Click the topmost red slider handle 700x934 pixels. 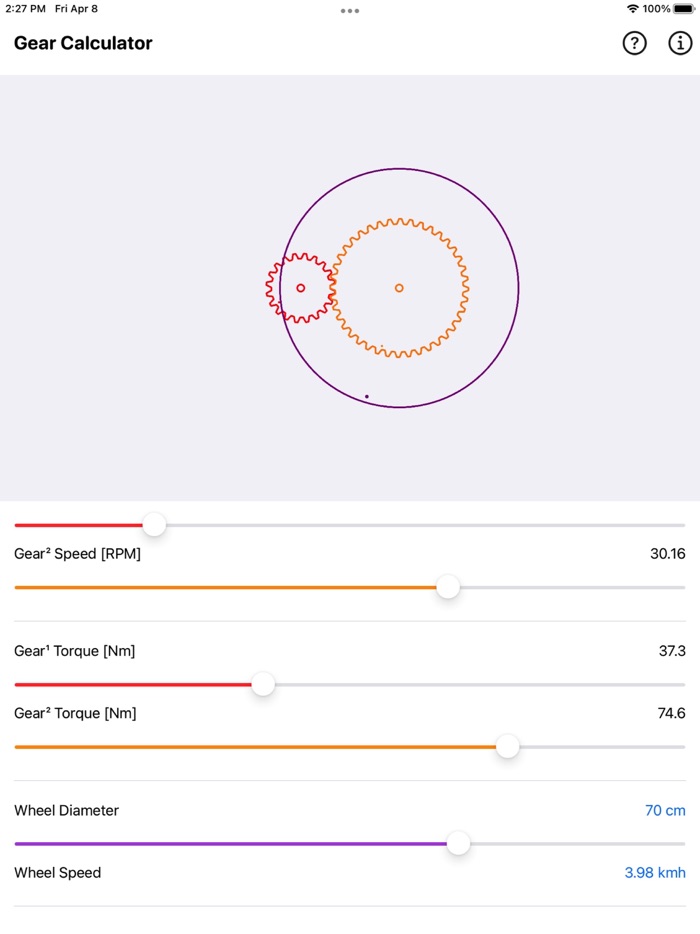[154, 524]
